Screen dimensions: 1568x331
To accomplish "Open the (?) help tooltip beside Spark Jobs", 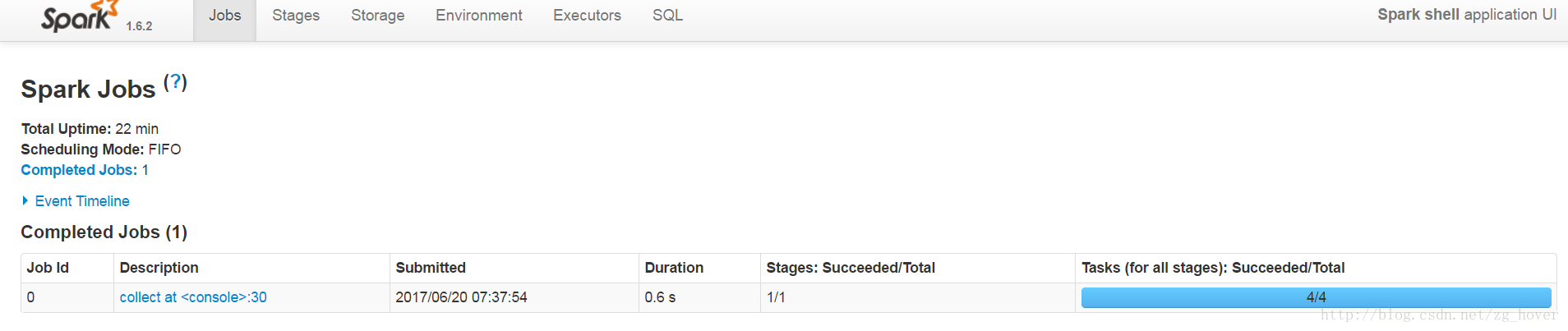I will (x=175, y=82).
